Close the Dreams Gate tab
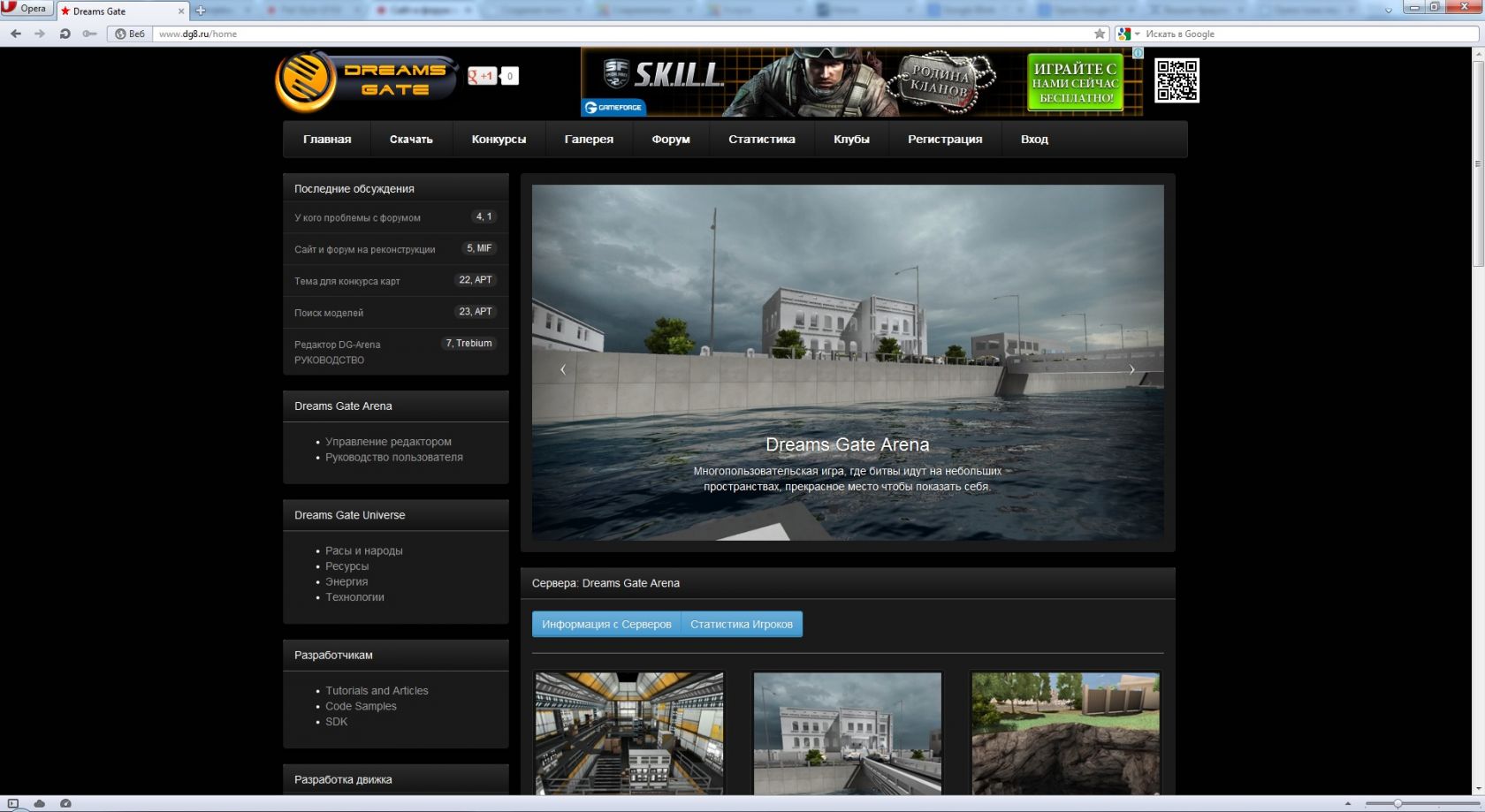This screenshot has width=1485, height=812. (x=181, y=11)
